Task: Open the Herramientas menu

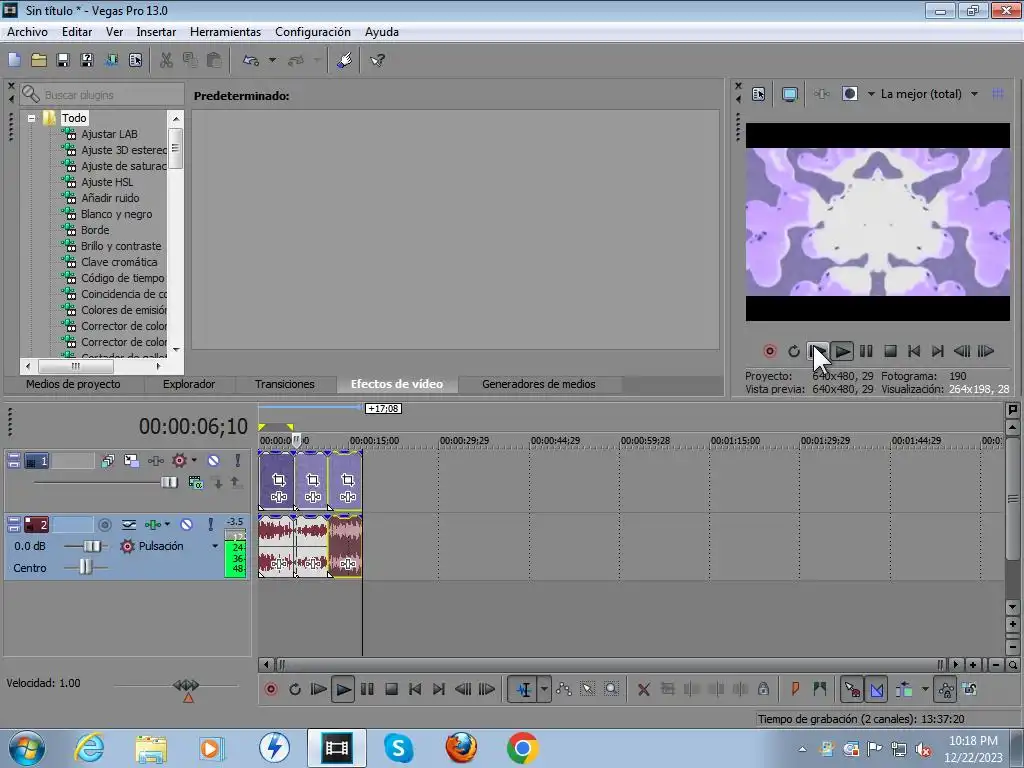Action: click(225, 31)
